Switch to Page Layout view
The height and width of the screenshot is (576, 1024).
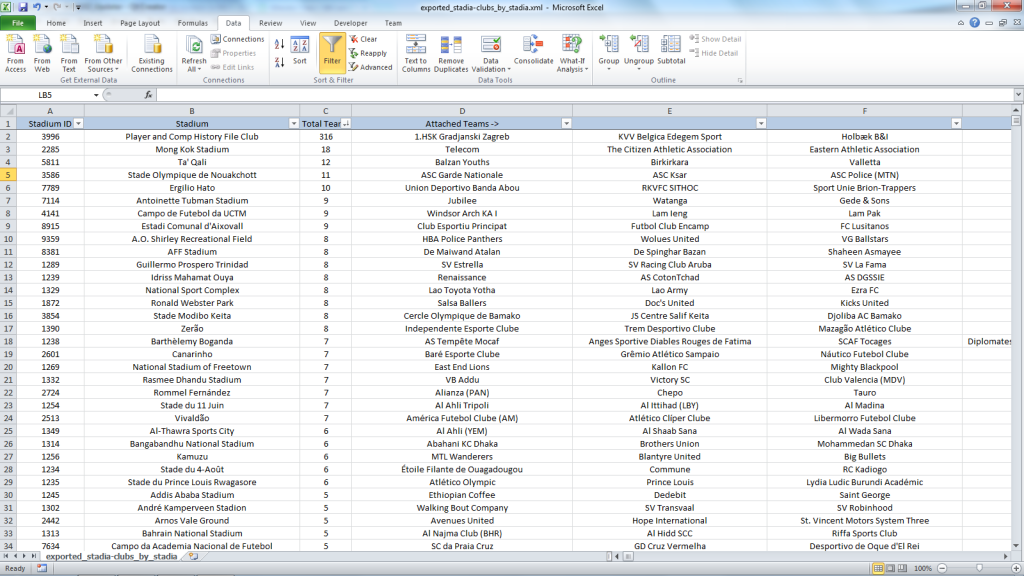click(x=890, y=569)
